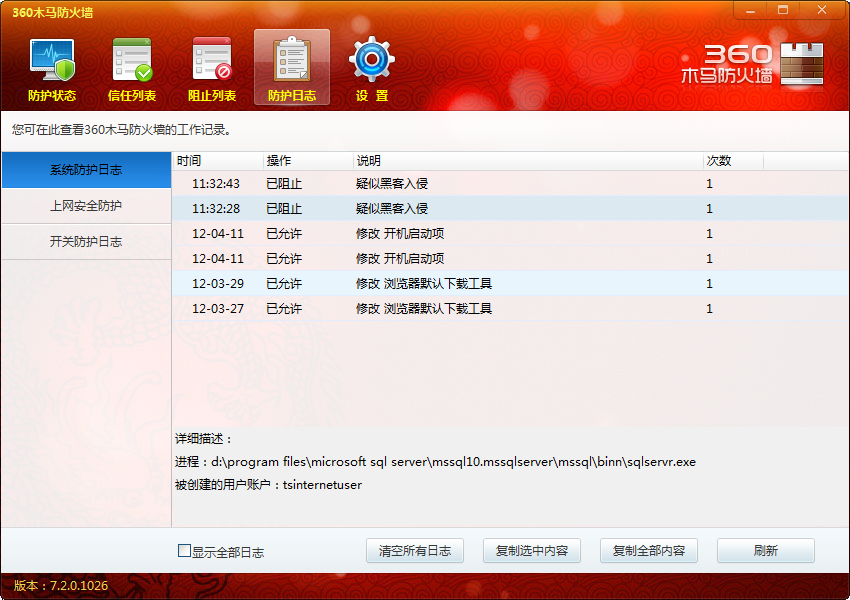The width and height of the screenshot is (850, 600).
Task: Sort by the 时间 column header
Action: coord(218,161)
